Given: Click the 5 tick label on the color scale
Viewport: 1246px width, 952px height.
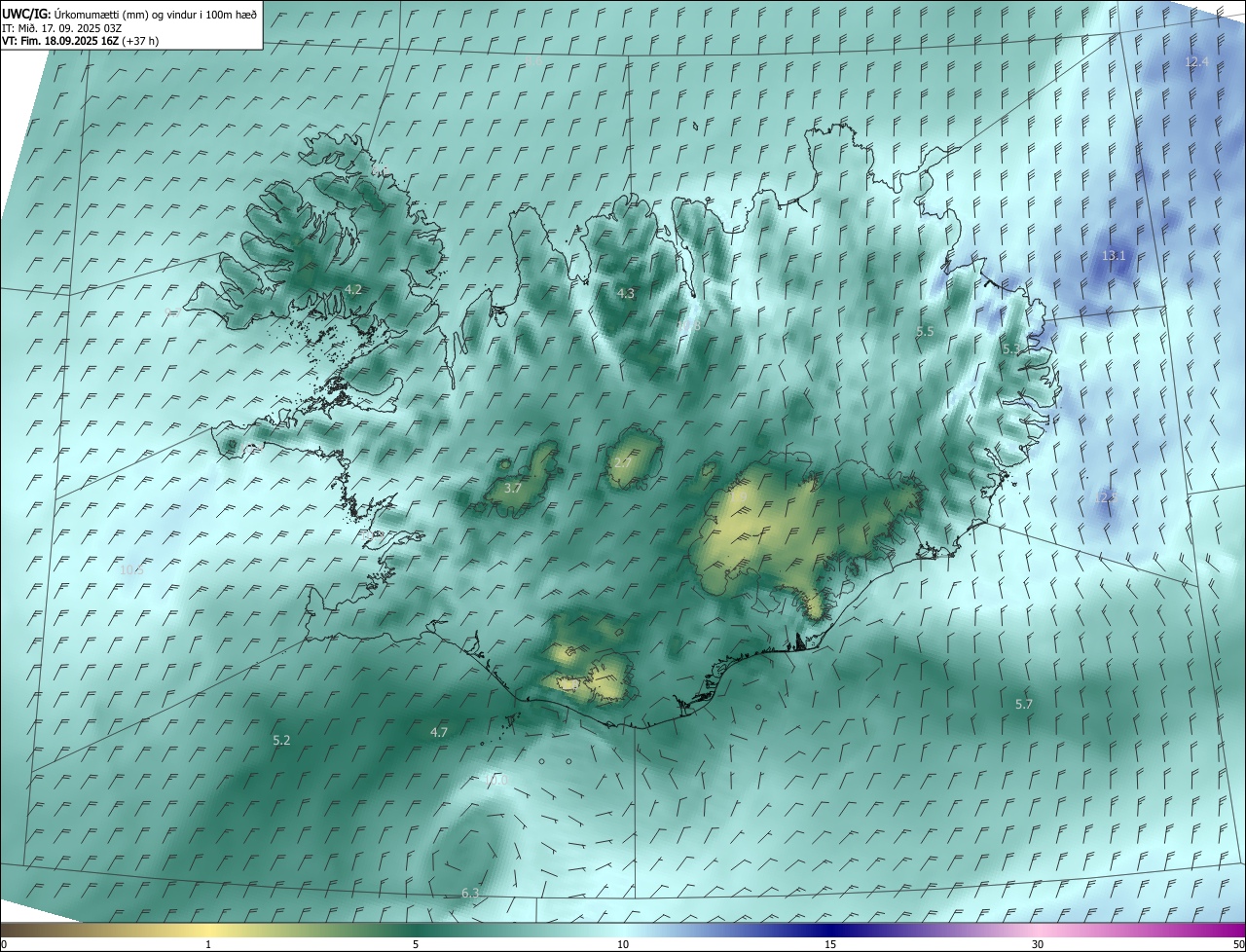Looking at the screenshot, I should pyautogui.click(x=416, y=944).
